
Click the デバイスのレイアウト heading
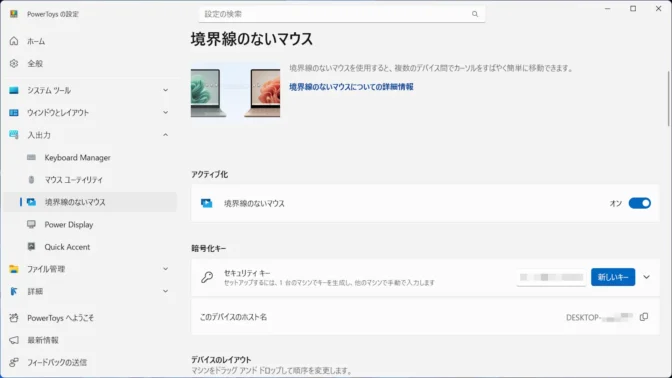click(x=221, y=360)
